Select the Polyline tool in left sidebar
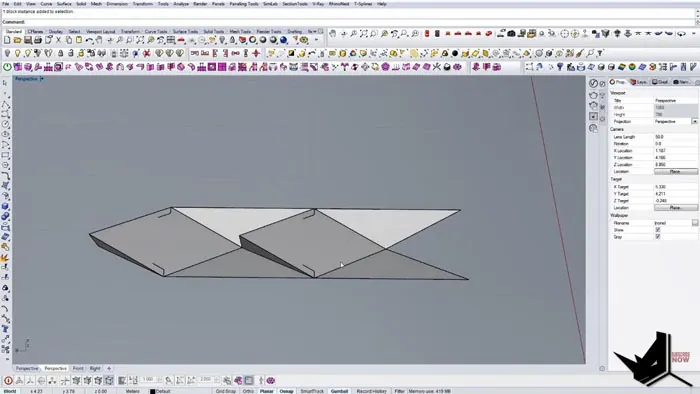Viewport: 700px width, 394px height. [5, 105]
